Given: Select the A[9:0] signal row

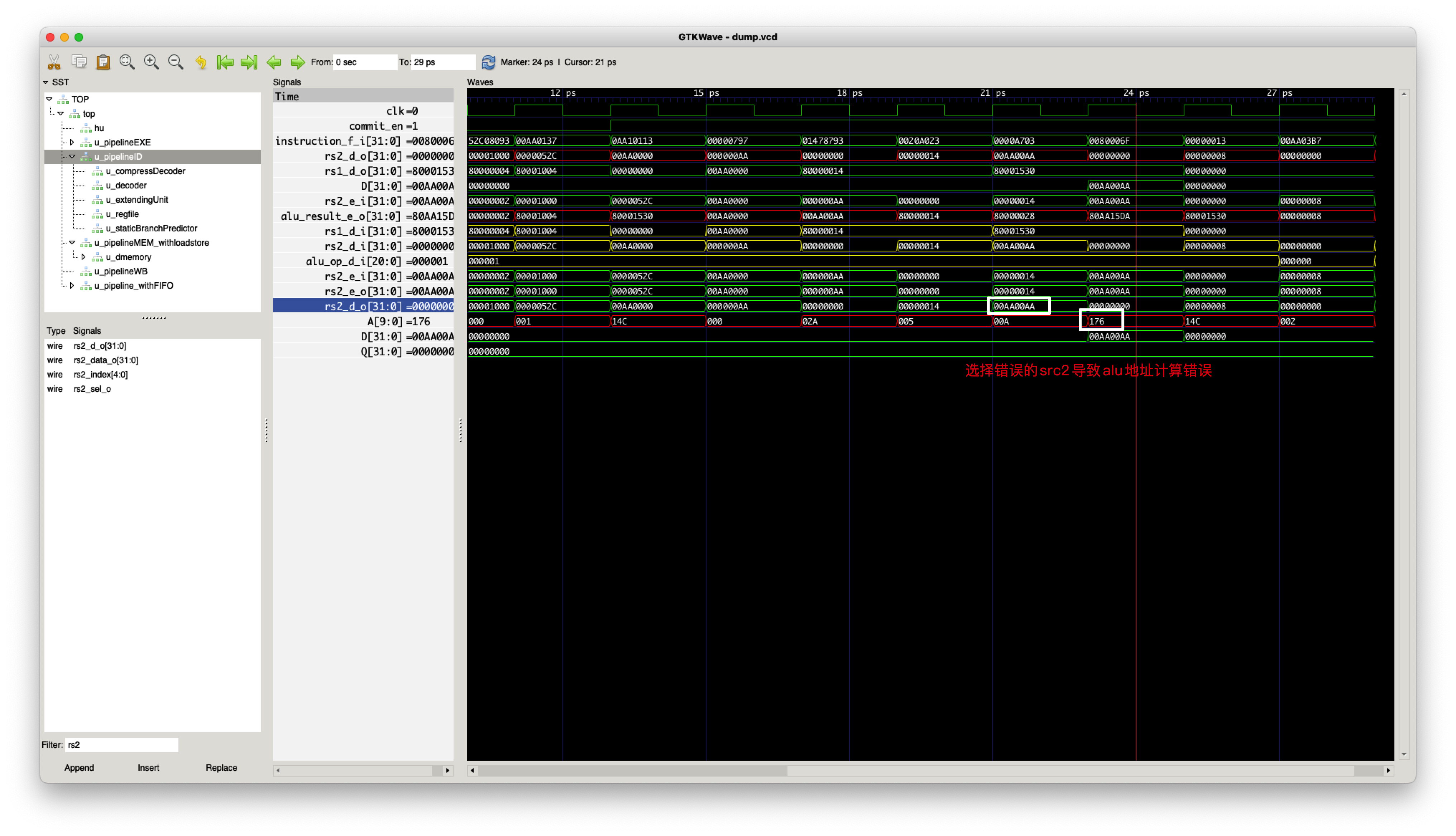Looking at the screenshot, I should pos(363,322).
